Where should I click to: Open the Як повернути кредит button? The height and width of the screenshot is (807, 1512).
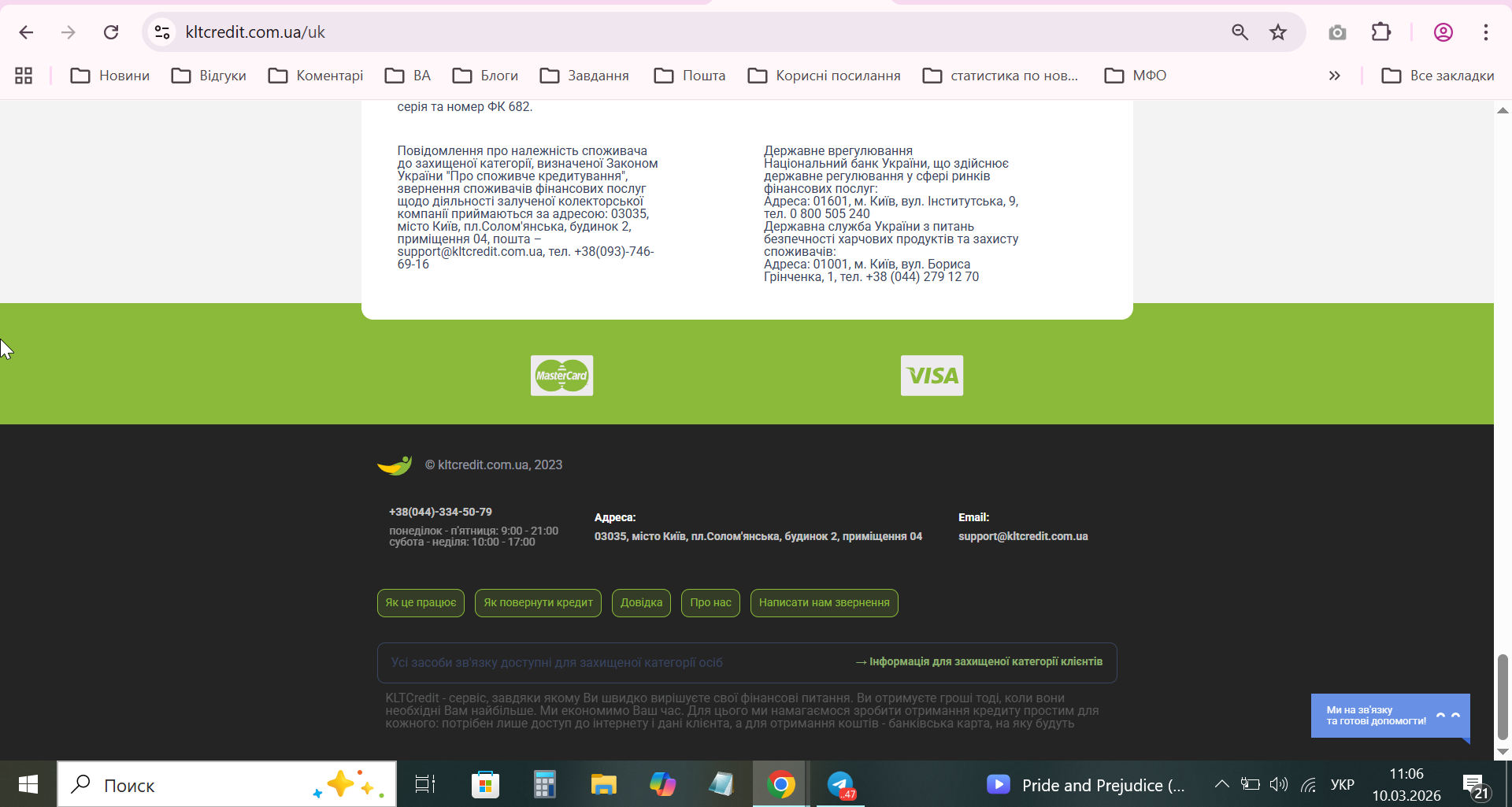coord(538,603)
